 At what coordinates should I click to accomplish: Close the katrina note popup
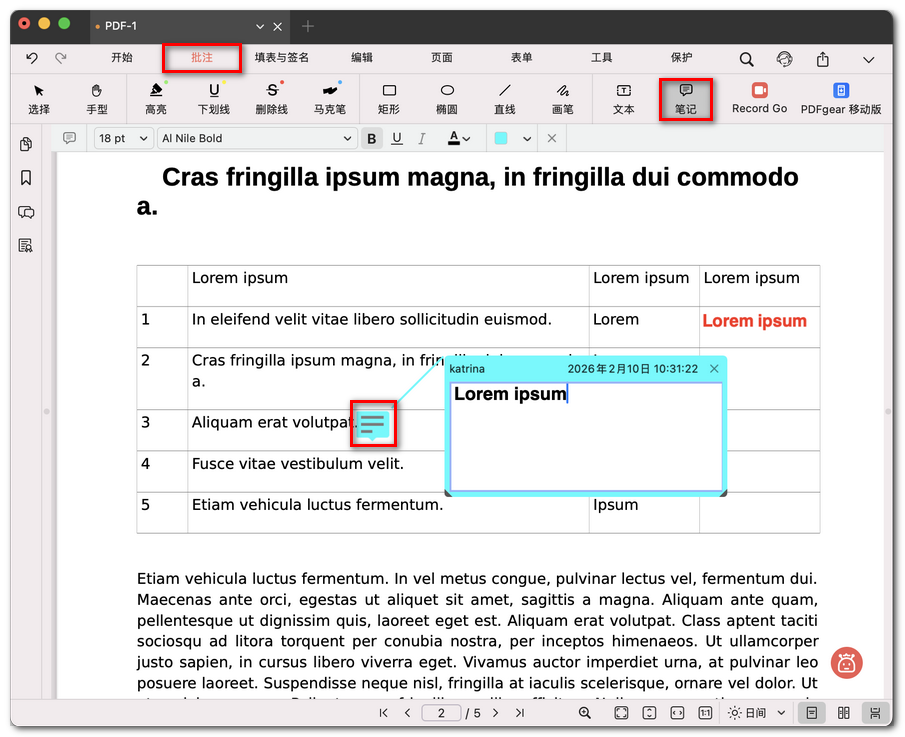click(714, 369)
